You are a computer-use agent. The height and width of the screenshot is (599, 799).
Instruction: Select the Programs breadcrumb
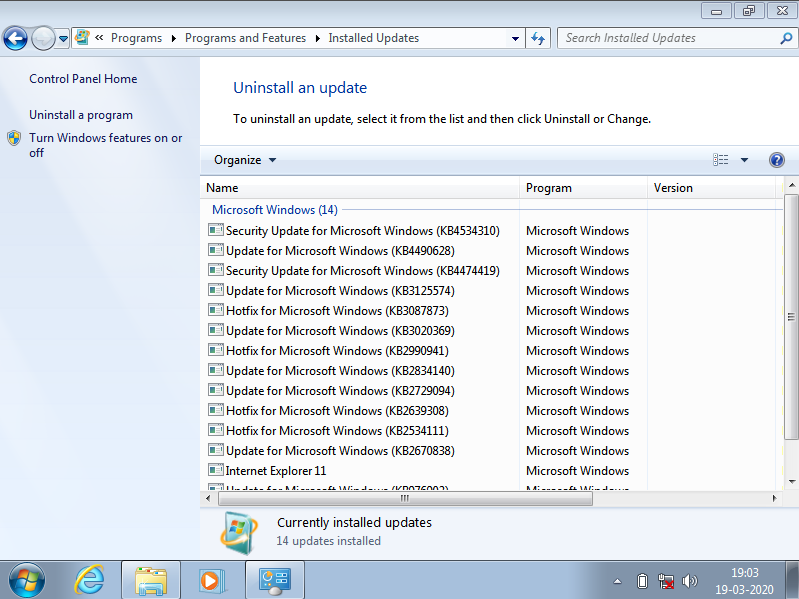pyautogui.click(x=136, y=38)
